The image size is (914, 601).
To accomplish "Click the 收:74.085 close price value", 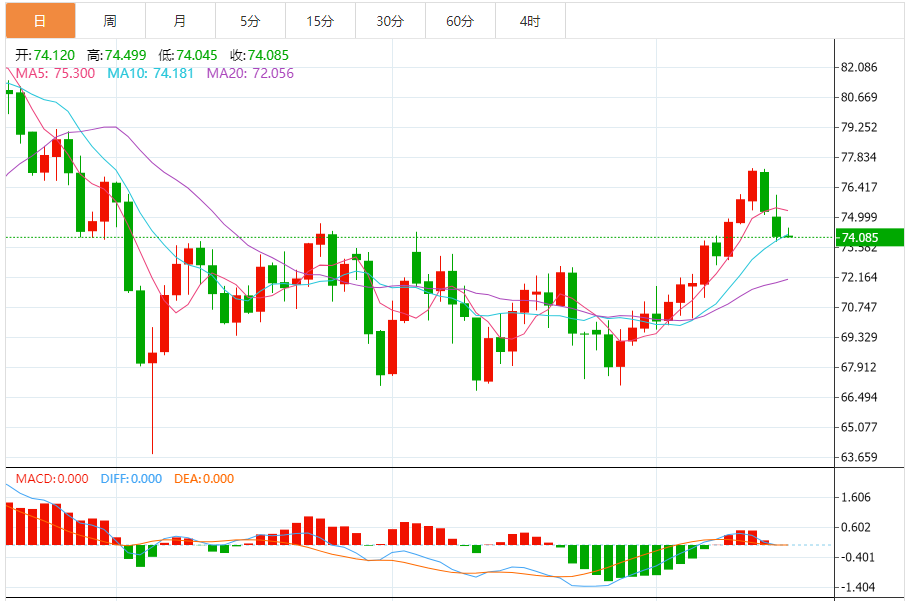I will 259,55.
